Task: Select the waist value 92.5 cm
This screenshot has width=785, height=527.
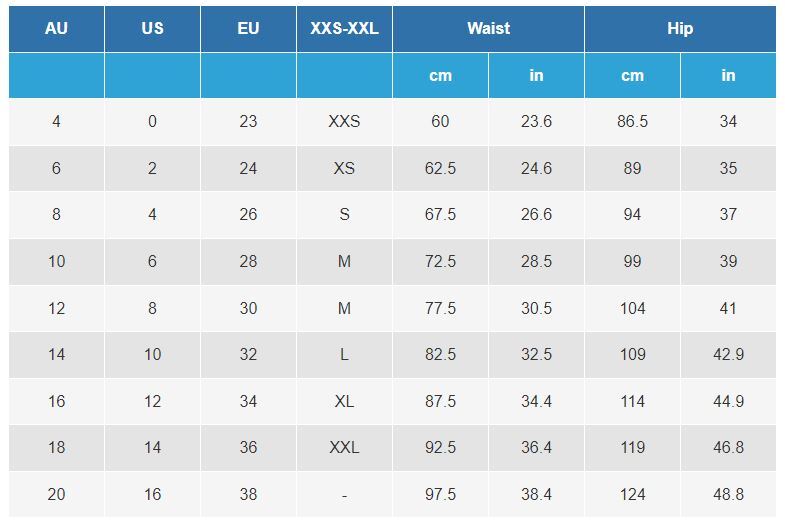Action: pyautogui.click(x=440, y=447)
